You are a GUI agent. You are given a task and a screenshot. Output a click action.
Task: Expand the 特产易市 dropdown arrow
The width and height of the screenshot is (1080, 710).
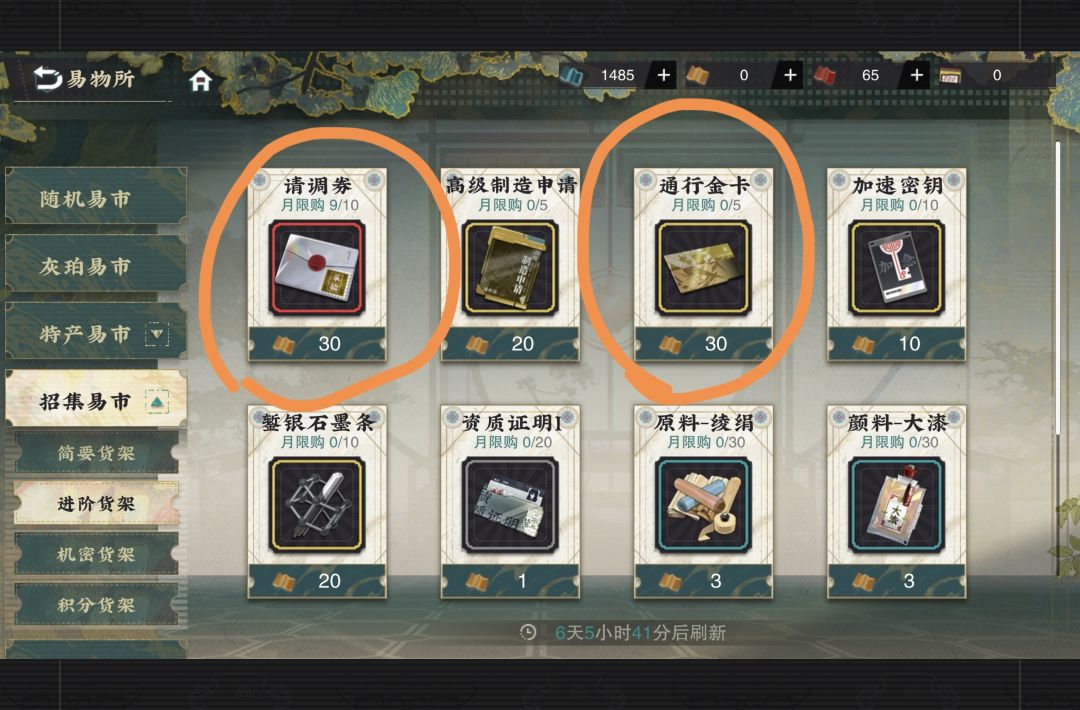pyautogui.click(x=157, y=334)
